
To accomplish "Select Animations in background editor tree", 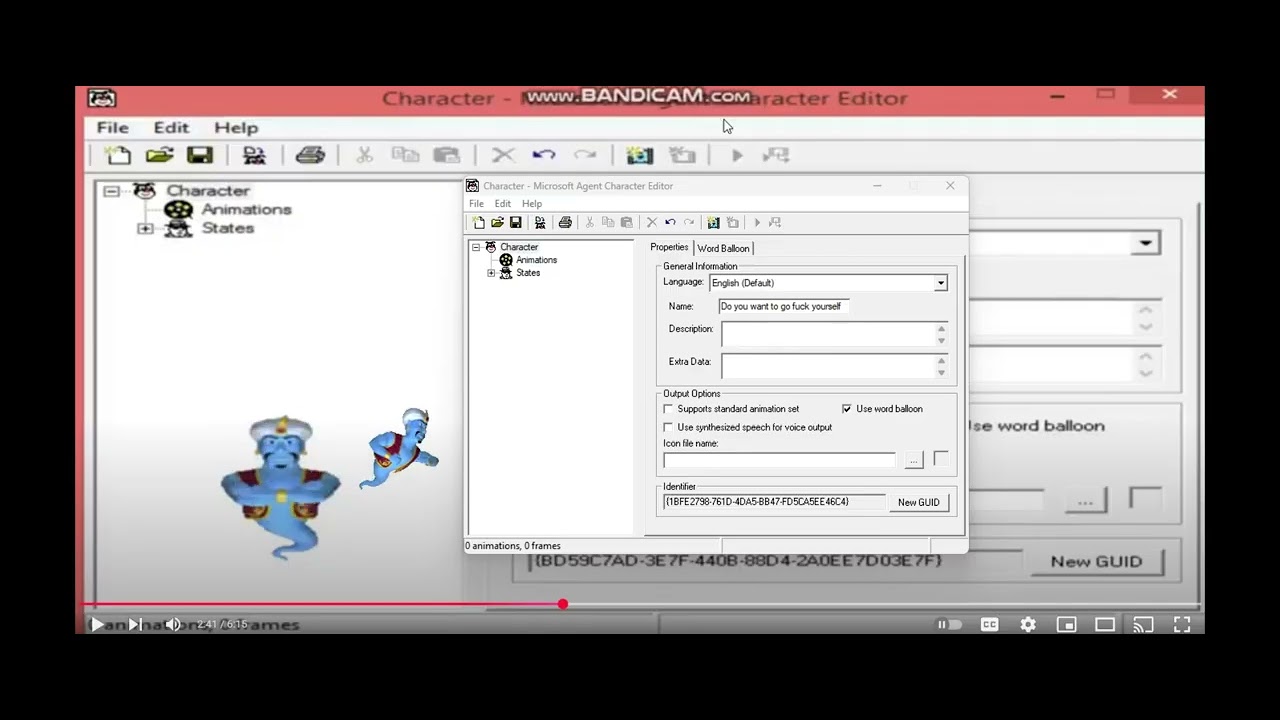I will (246, 210).
